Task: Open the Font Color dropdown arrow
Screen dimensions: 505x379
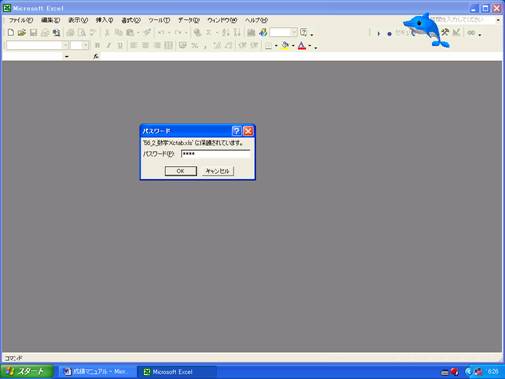Action: click(x=310, y=46)
